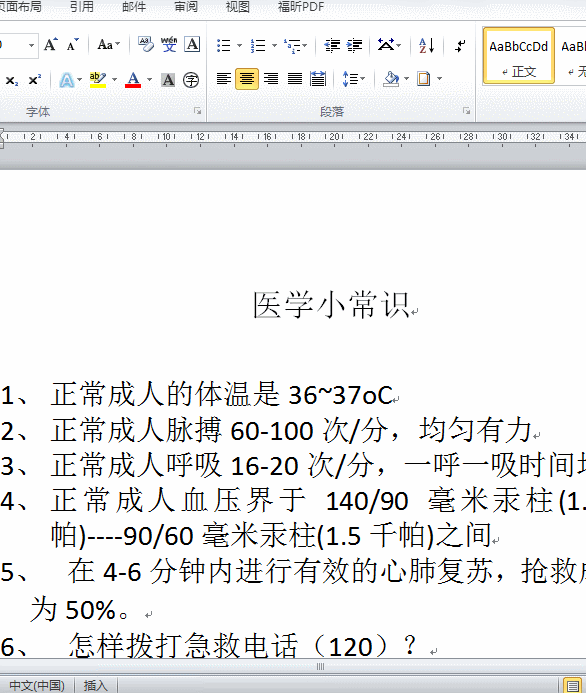Click the horizontal scrollbar thumb
Viewport: 586px width, 693px height.
pos(320,666)
